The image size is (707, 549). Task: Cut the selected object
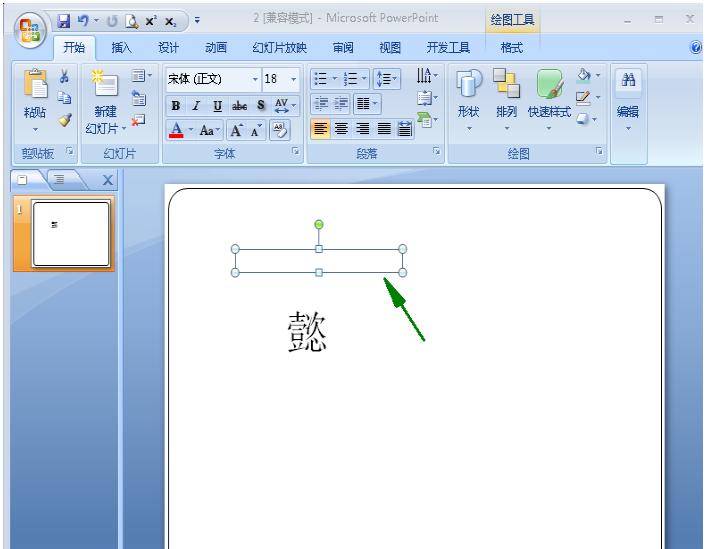coord(64,76)
